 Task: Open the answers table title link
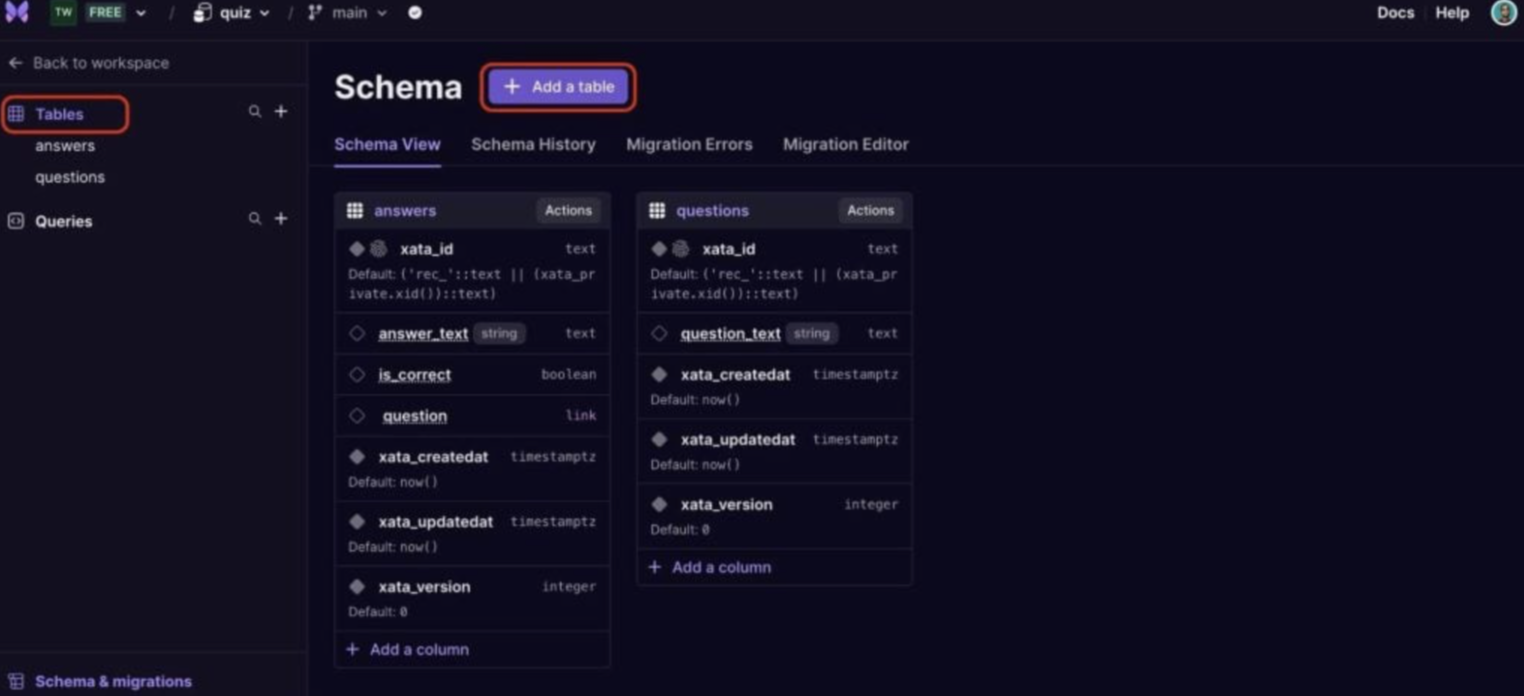click(x=405, y=211)
